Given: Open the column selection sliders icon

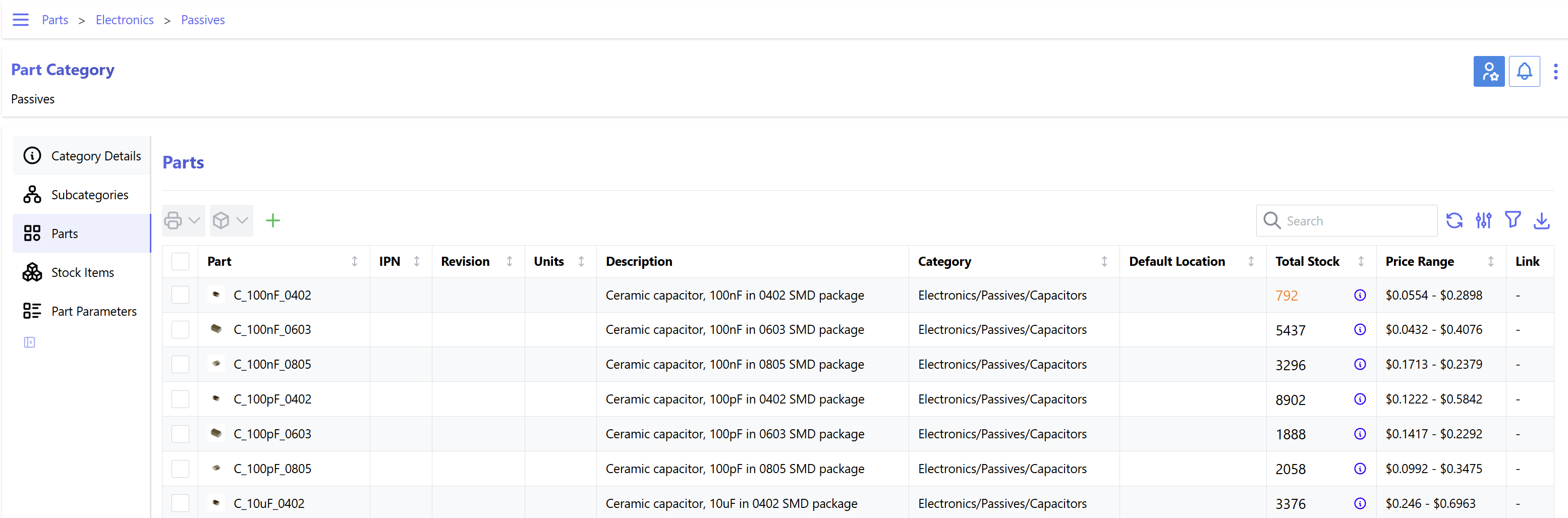Looking at the screenshot, I should pyautogui.click(x=1483, y=220).
